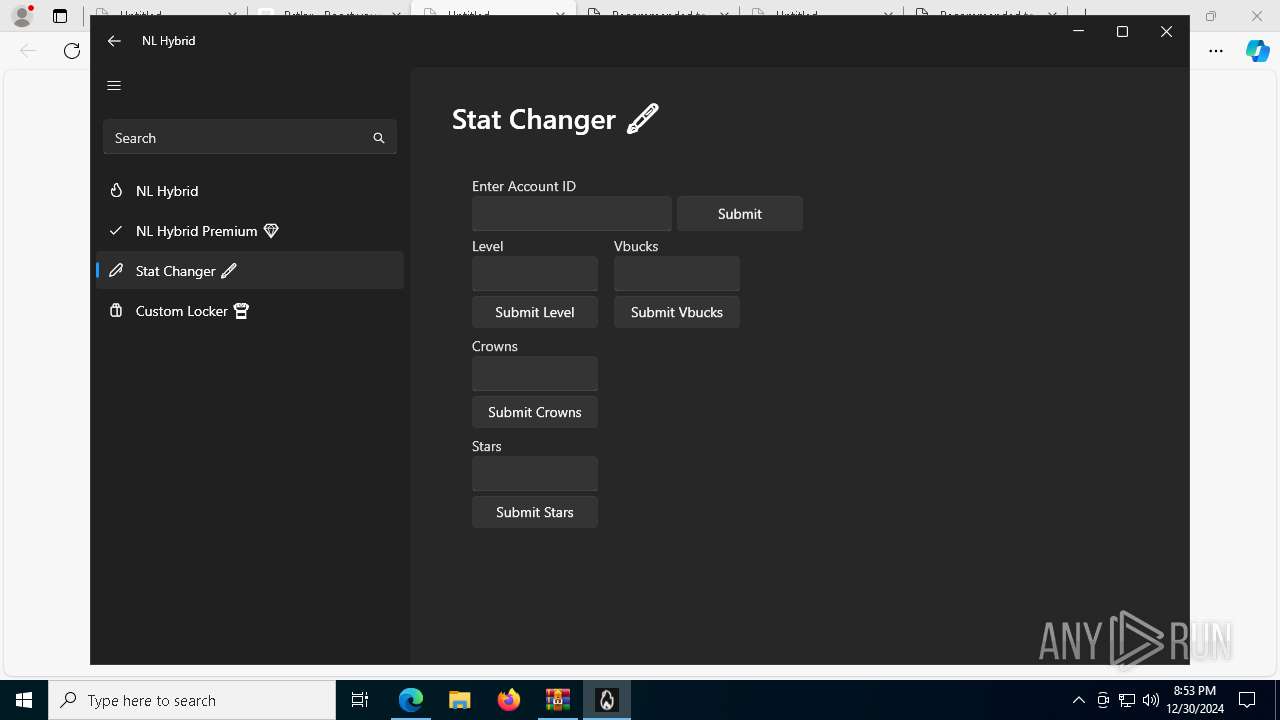Click the Level input field
Viewport: 1280px width, 720px height.
click(535, 274)
